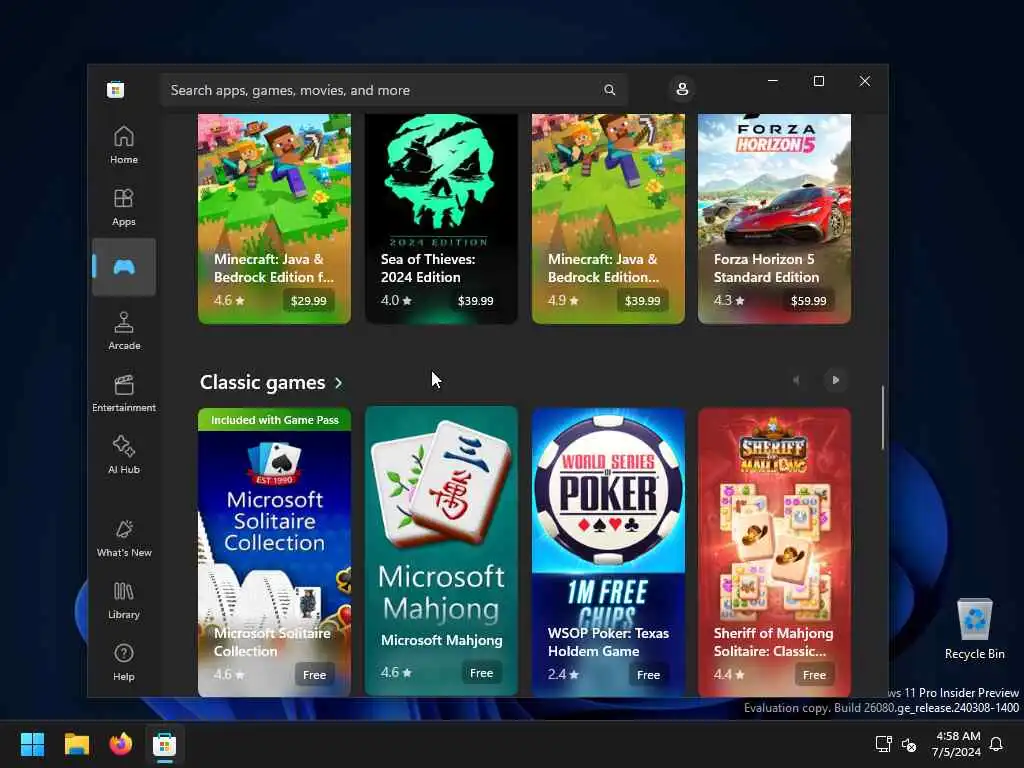1024x768 pixels.
Task: Click in the Search apps, games field
Action: [394, 90]
